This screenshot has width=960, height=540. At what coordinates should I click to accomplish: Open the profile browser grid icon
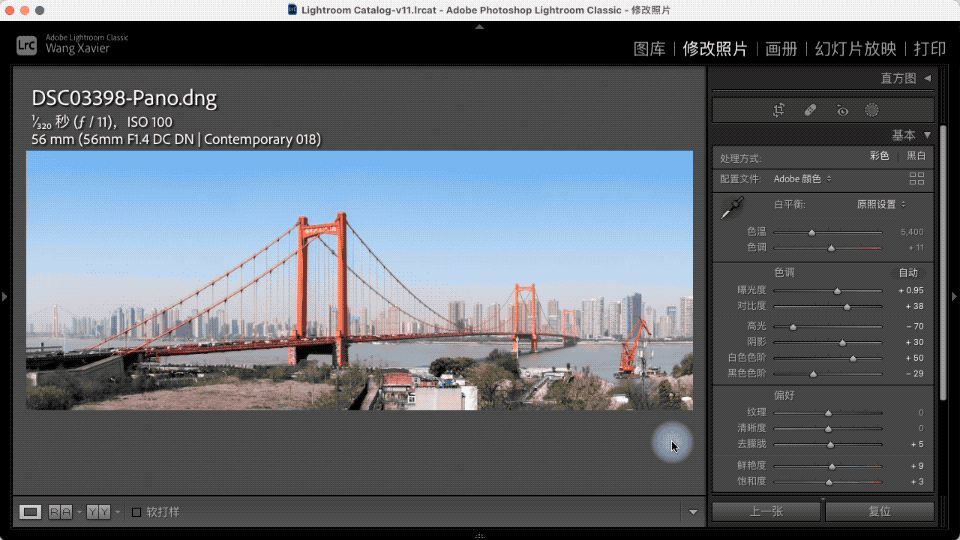point(916,179)
